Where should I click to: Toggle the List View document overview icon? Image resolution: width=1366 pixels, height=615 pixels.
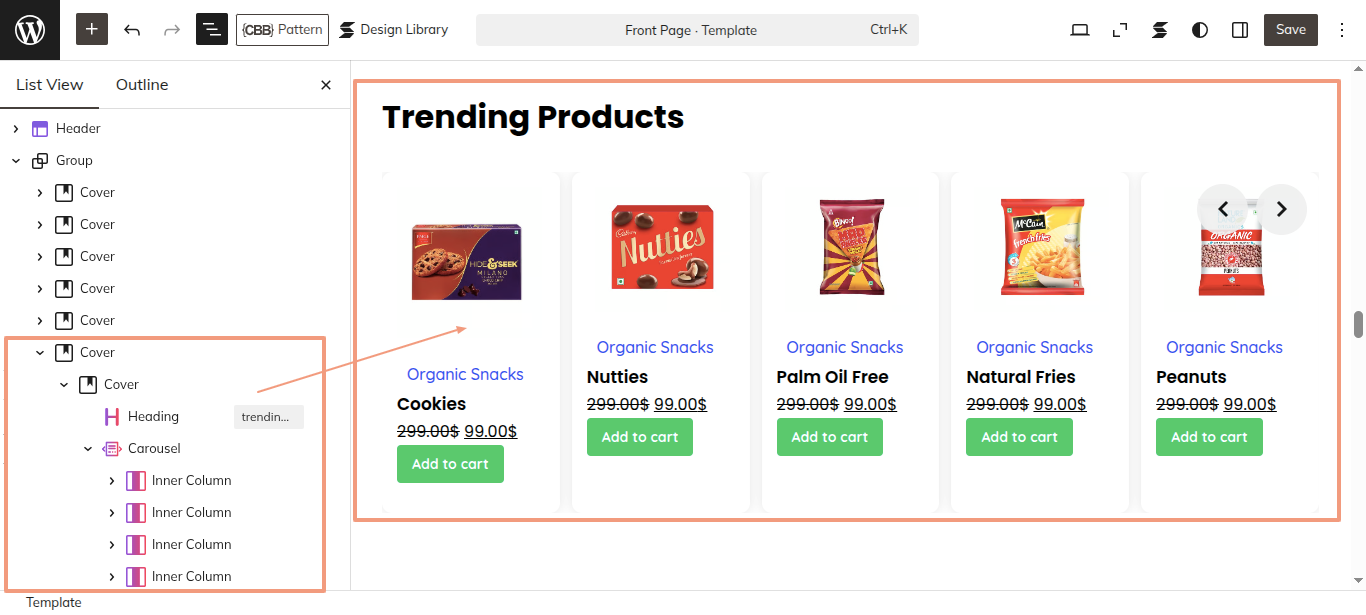[x=212, y=30]
